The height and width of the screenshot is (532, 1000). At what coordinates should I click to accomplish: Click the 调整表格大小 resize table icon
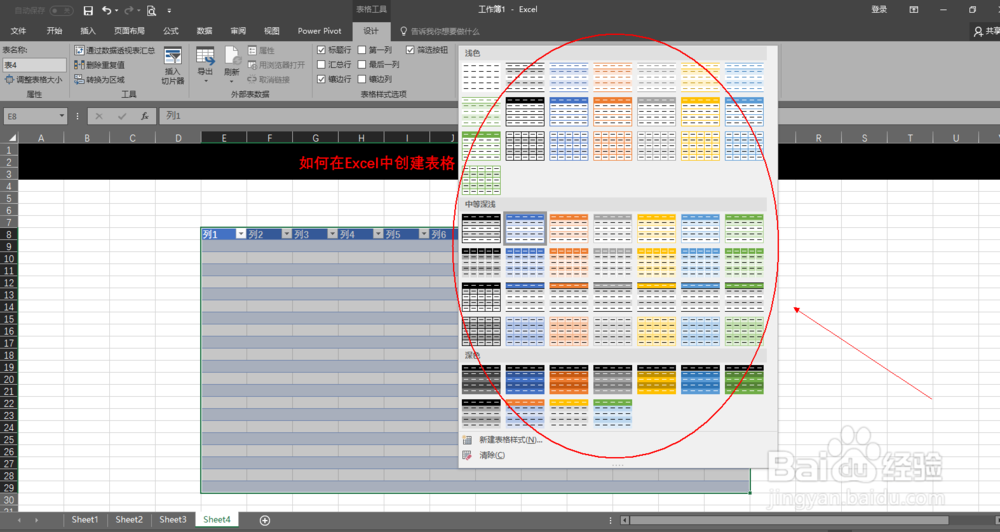(x=9, y=80)
